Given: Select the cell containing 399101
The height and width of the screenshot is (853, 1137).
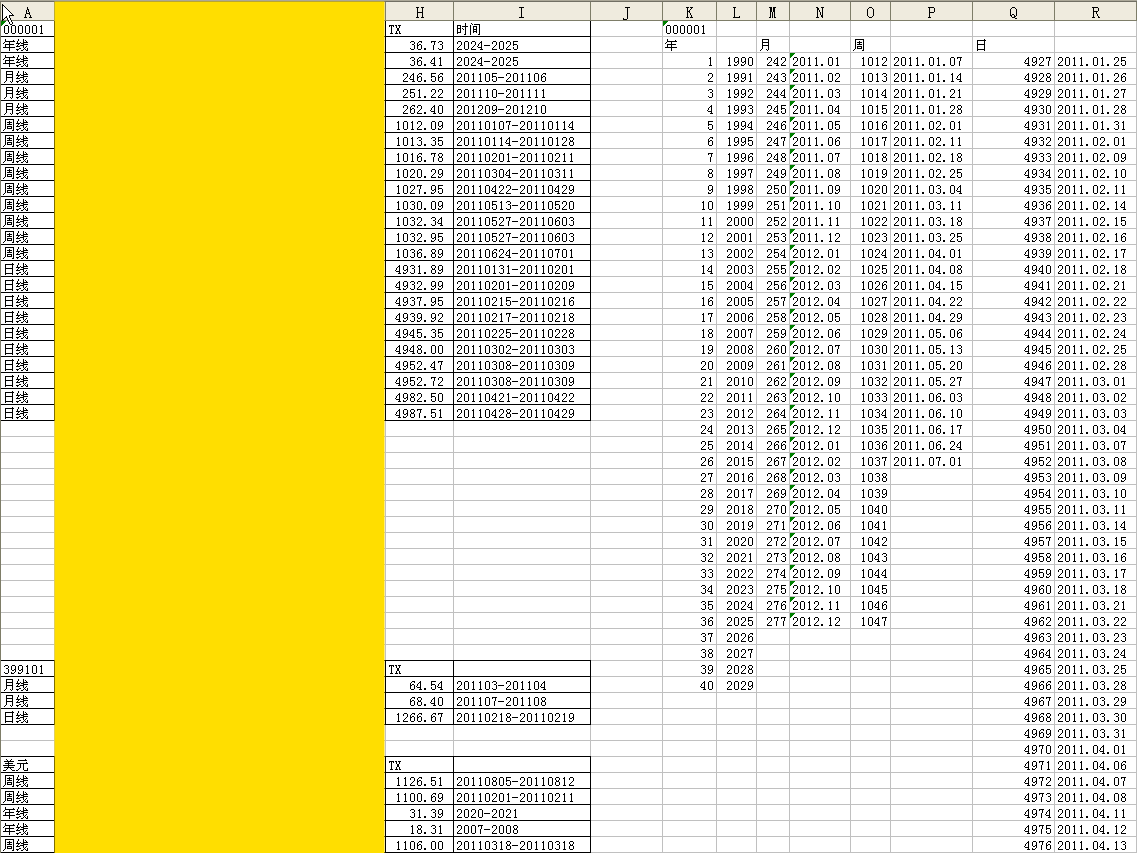Looking at the screenshot, I should (27, 670).
